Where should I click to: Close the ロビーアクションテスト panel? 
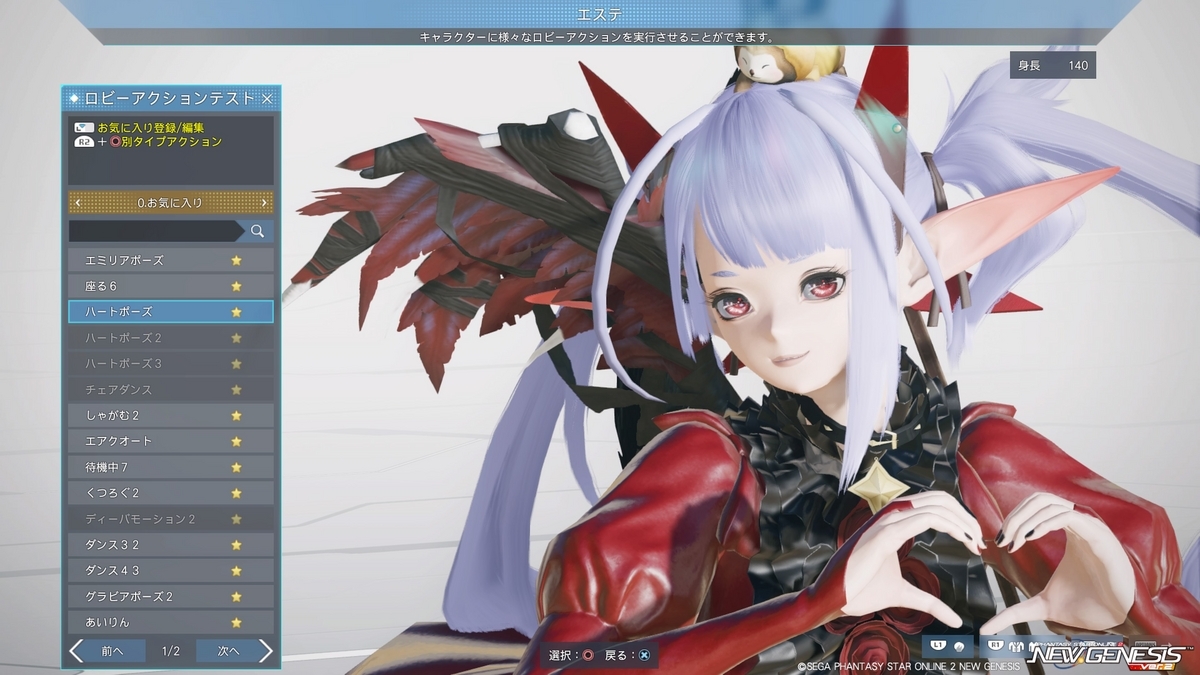pyautogui.click(x=267, y=98)
